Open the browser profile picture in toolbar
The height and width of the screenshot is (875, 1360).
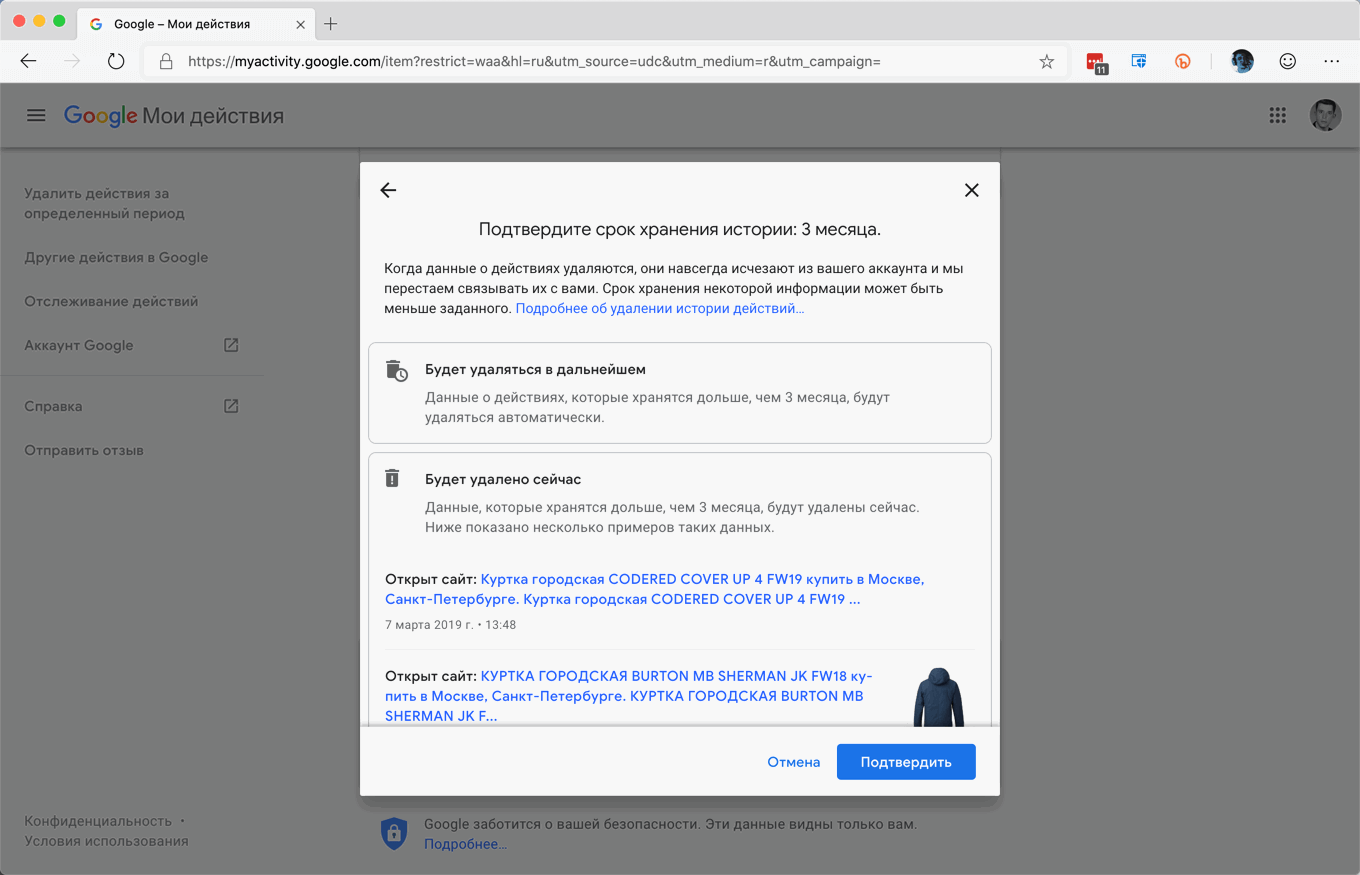(x=1242, y=62)
